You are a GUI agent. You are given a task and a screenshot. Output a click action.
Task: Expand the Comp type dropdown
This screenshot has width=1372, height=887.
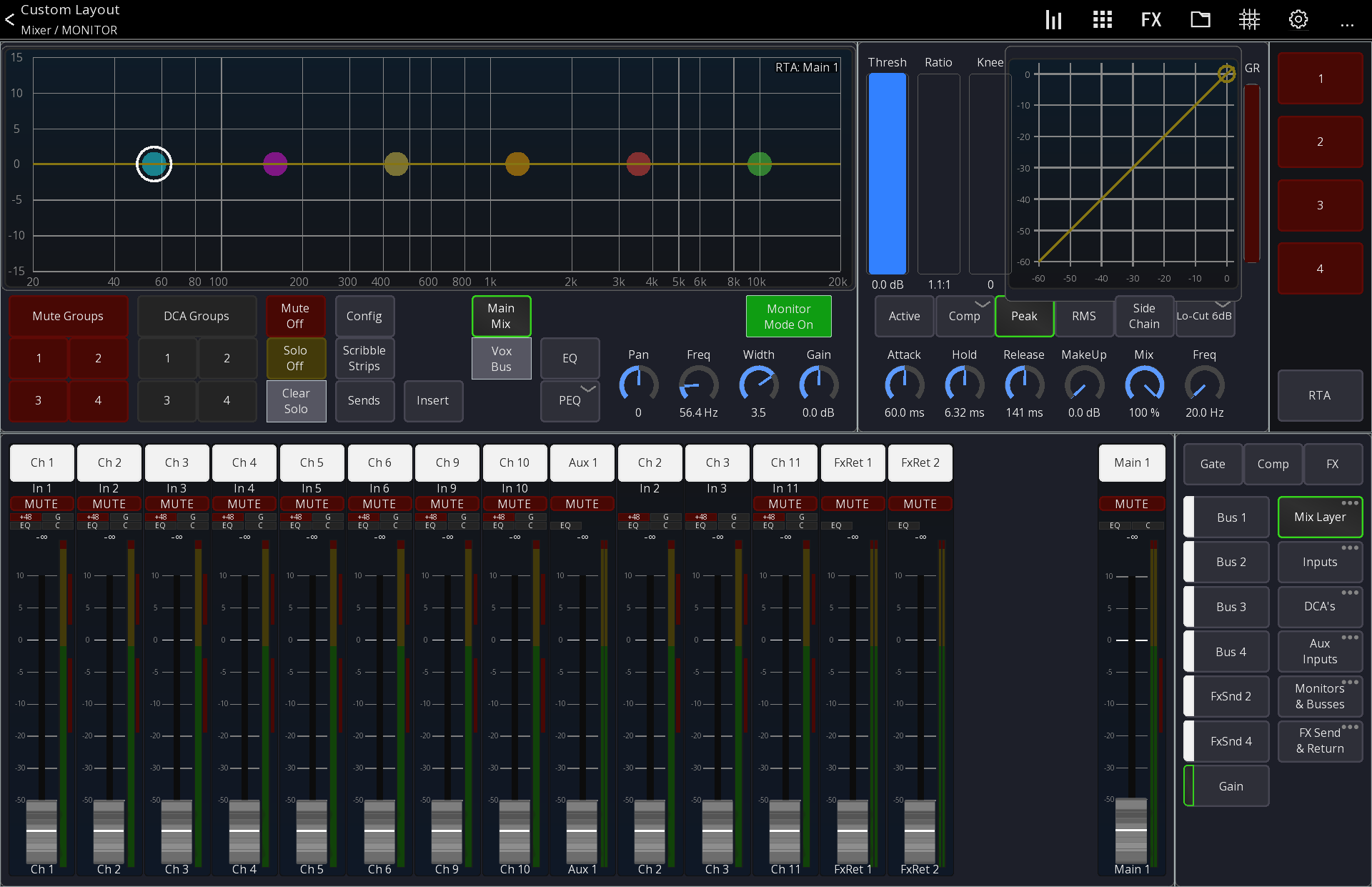983,304
